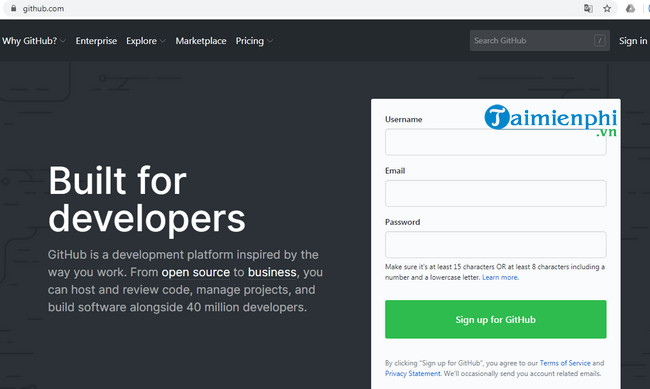Open the Privacy Statement link
This screenshot has width=650, height=389.
pyautogui.click(x=412, y=373)
